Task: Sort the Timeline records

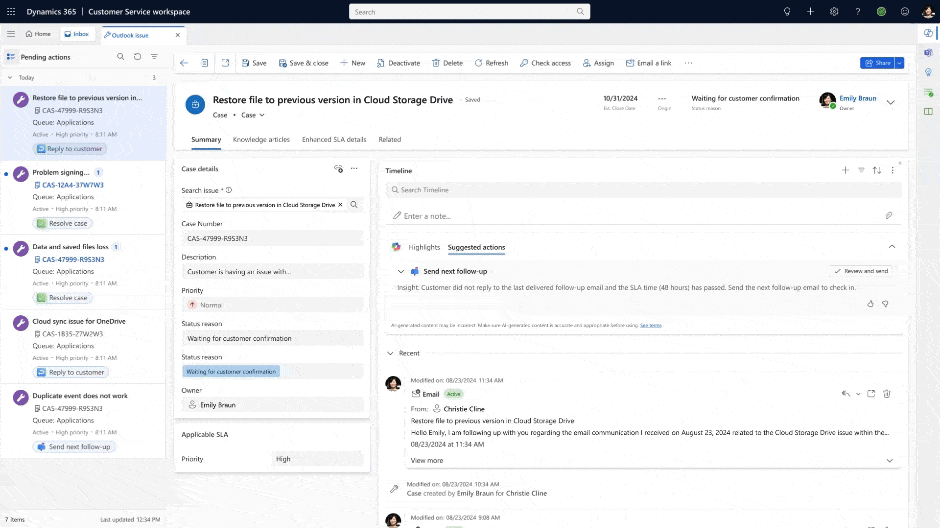Action: [x=877, y=170]
